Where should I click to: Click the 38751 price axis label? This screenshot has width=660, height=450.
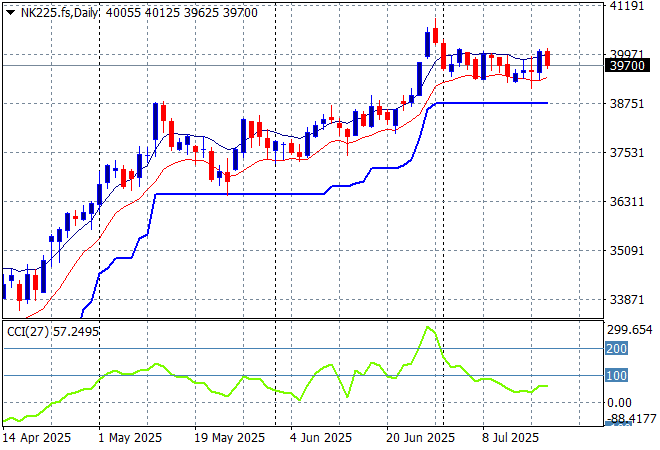[x=626, y=104]
